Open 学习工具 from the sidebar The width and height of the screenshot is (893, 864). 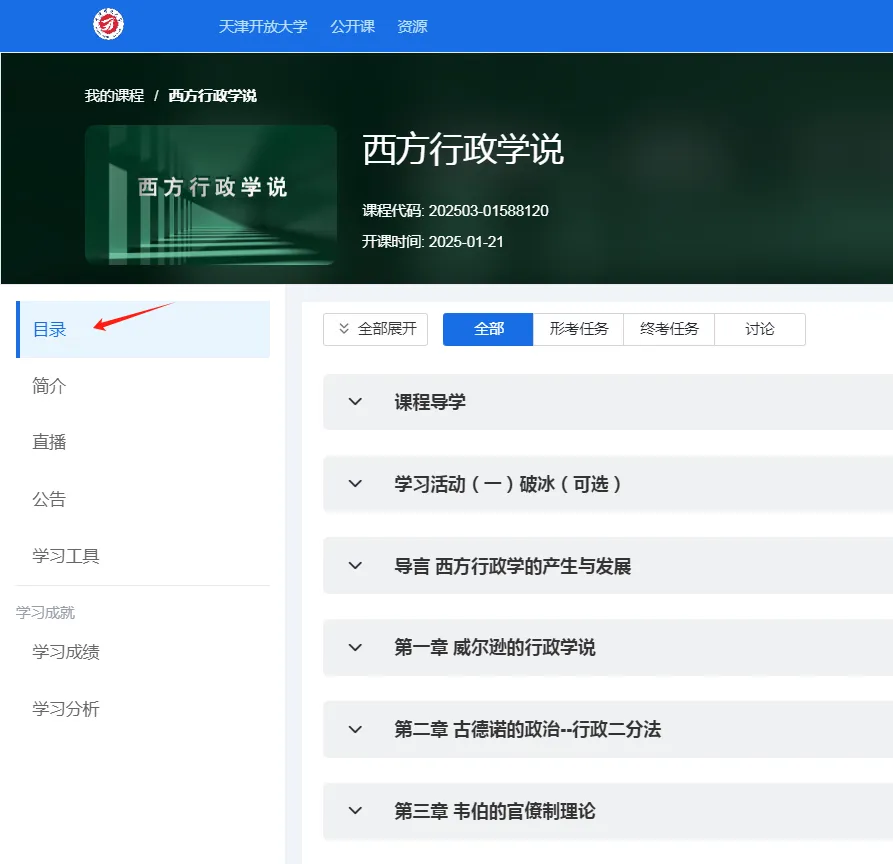point(65,555)
